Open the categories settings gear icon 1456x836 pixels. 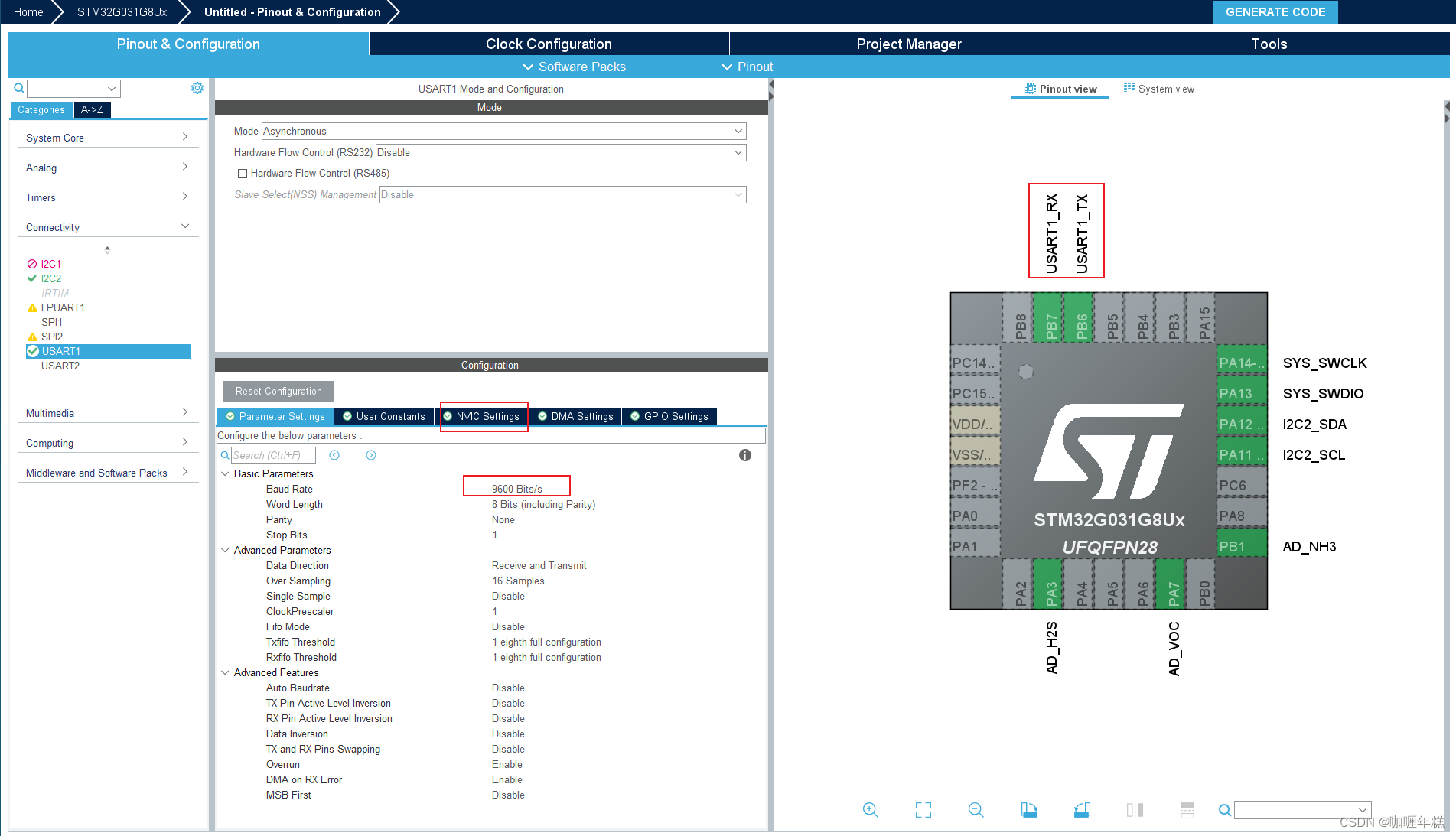[x=197, y=88]
